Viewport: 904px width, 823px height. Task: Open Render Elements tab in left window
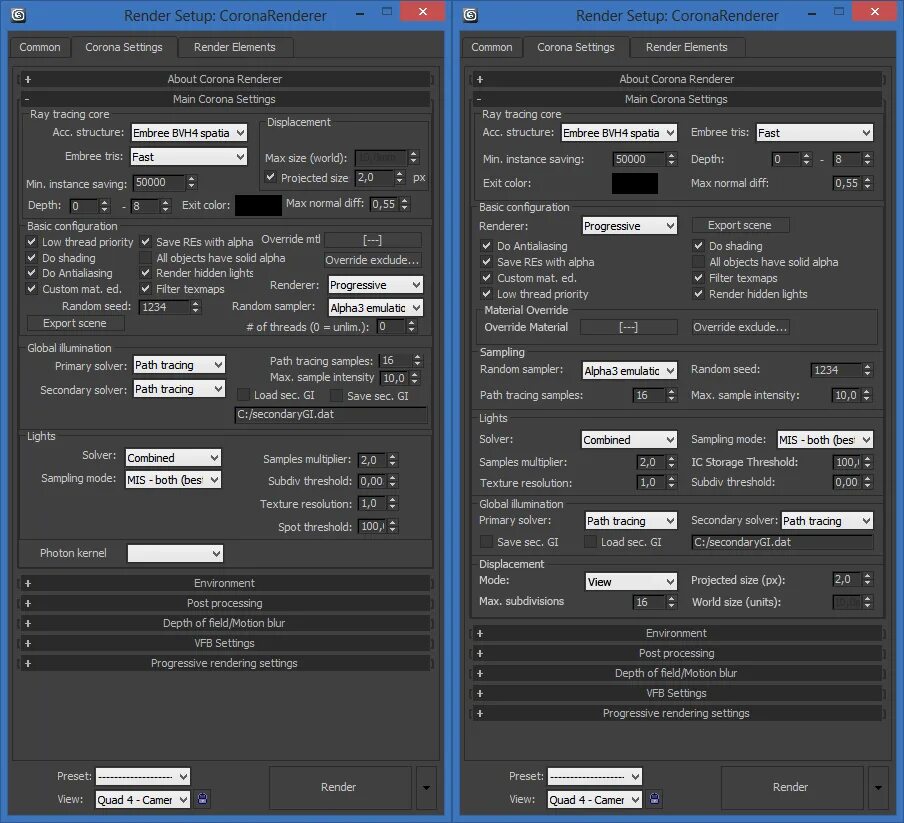click(x=235, y=47)
